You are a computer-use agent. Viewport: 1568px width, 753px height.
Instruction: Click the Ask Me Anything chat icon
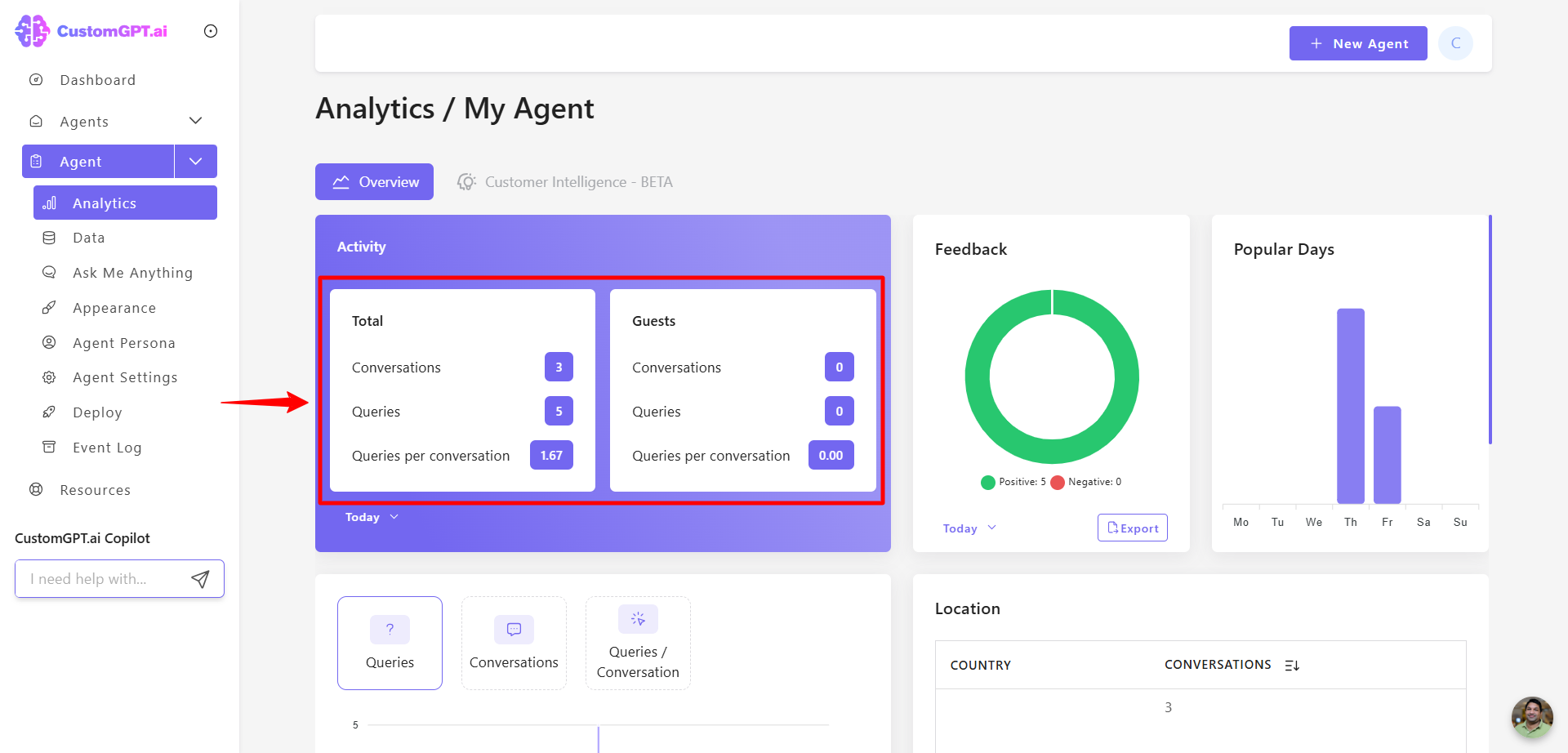[49, 272]
